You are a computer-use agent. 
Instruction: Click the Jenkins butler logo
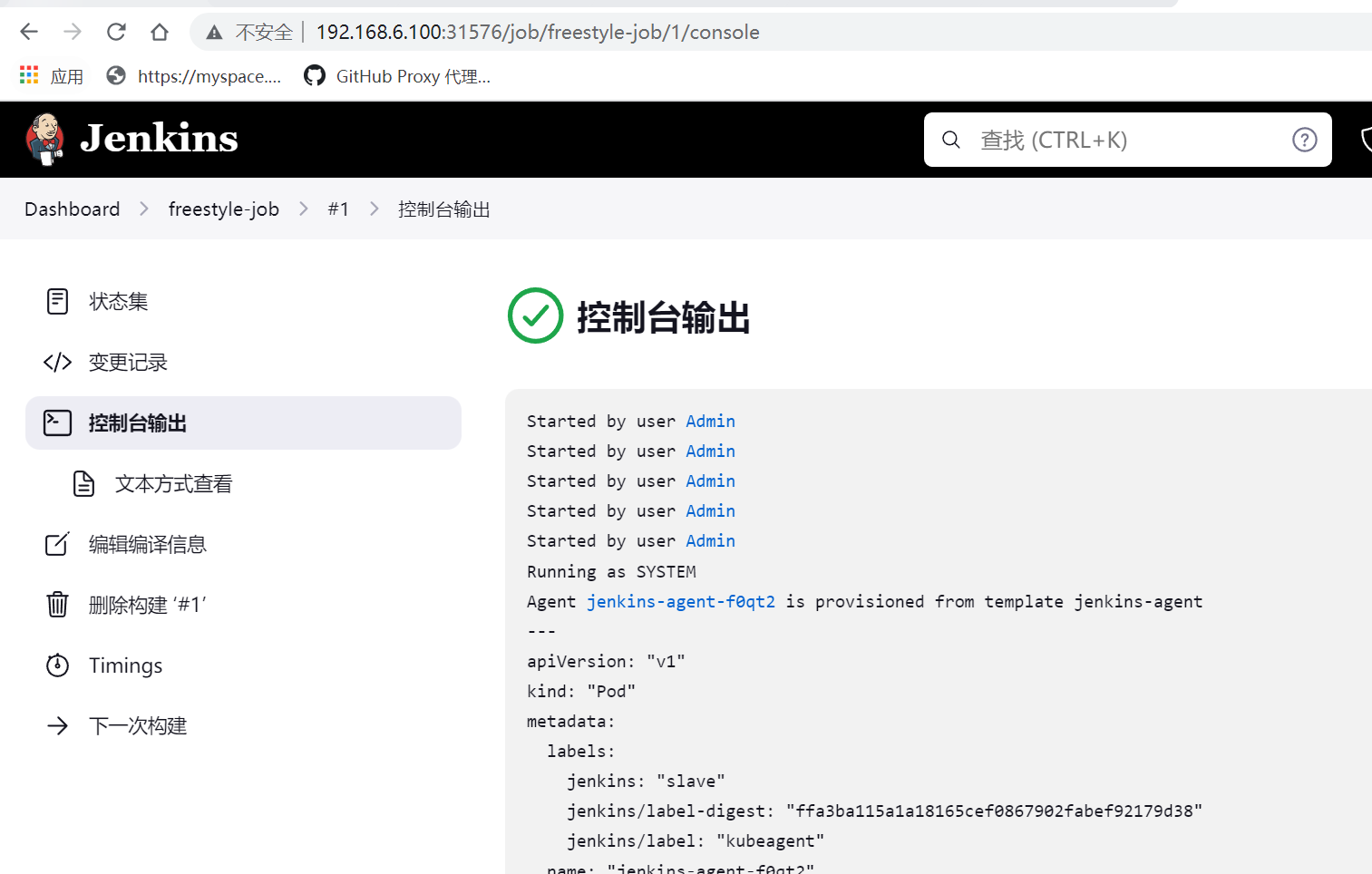pyautogui.click(x=45, y=139)
